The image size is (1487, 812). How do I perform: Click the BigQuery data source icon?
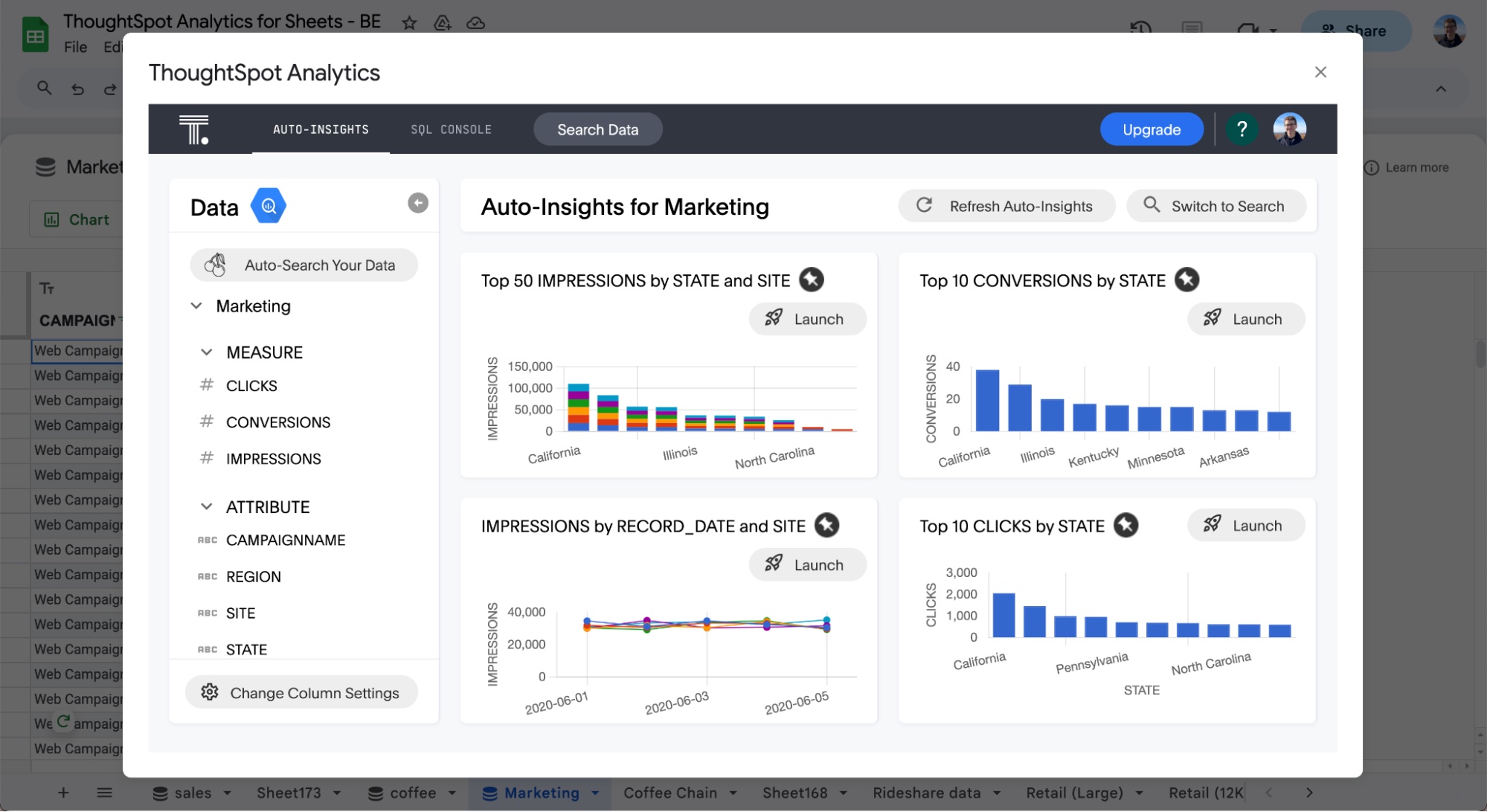click(x=269, y=206)
